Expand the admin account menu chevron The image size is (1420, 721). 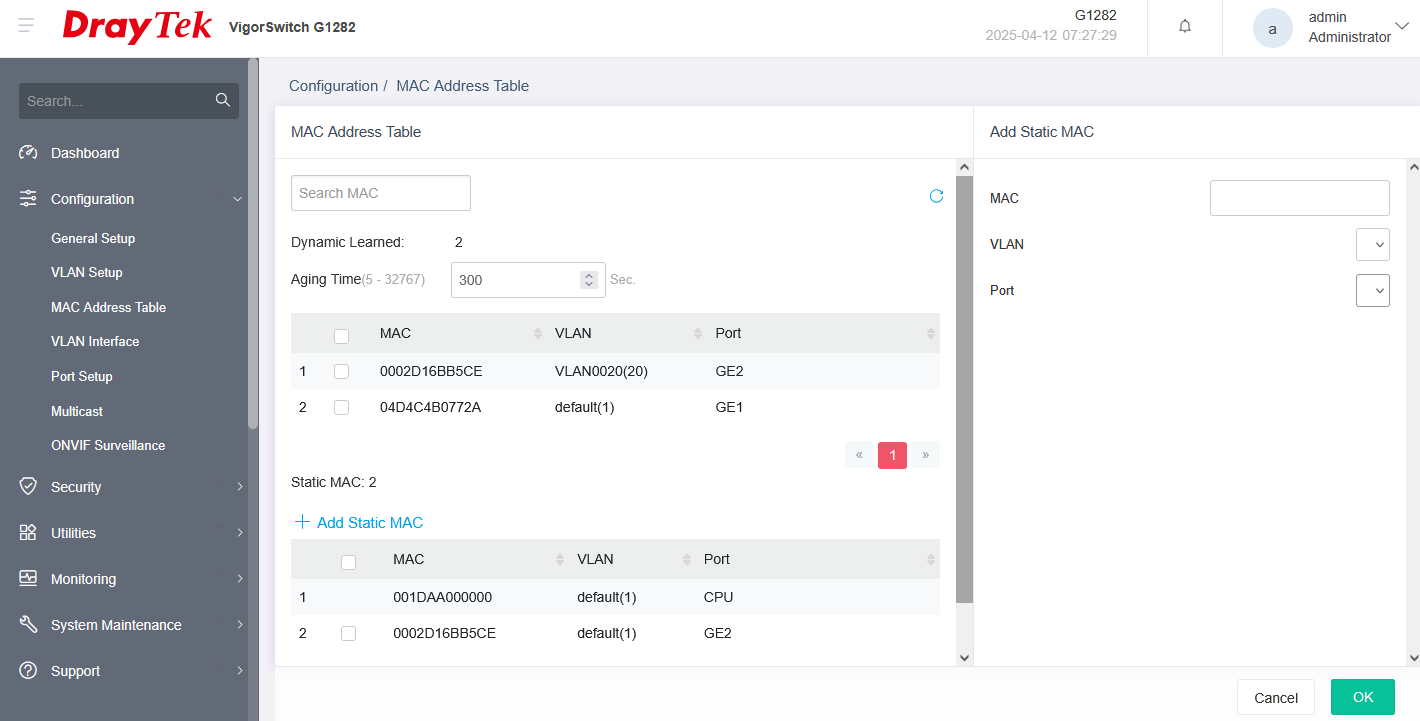[x=1401, y=26]
